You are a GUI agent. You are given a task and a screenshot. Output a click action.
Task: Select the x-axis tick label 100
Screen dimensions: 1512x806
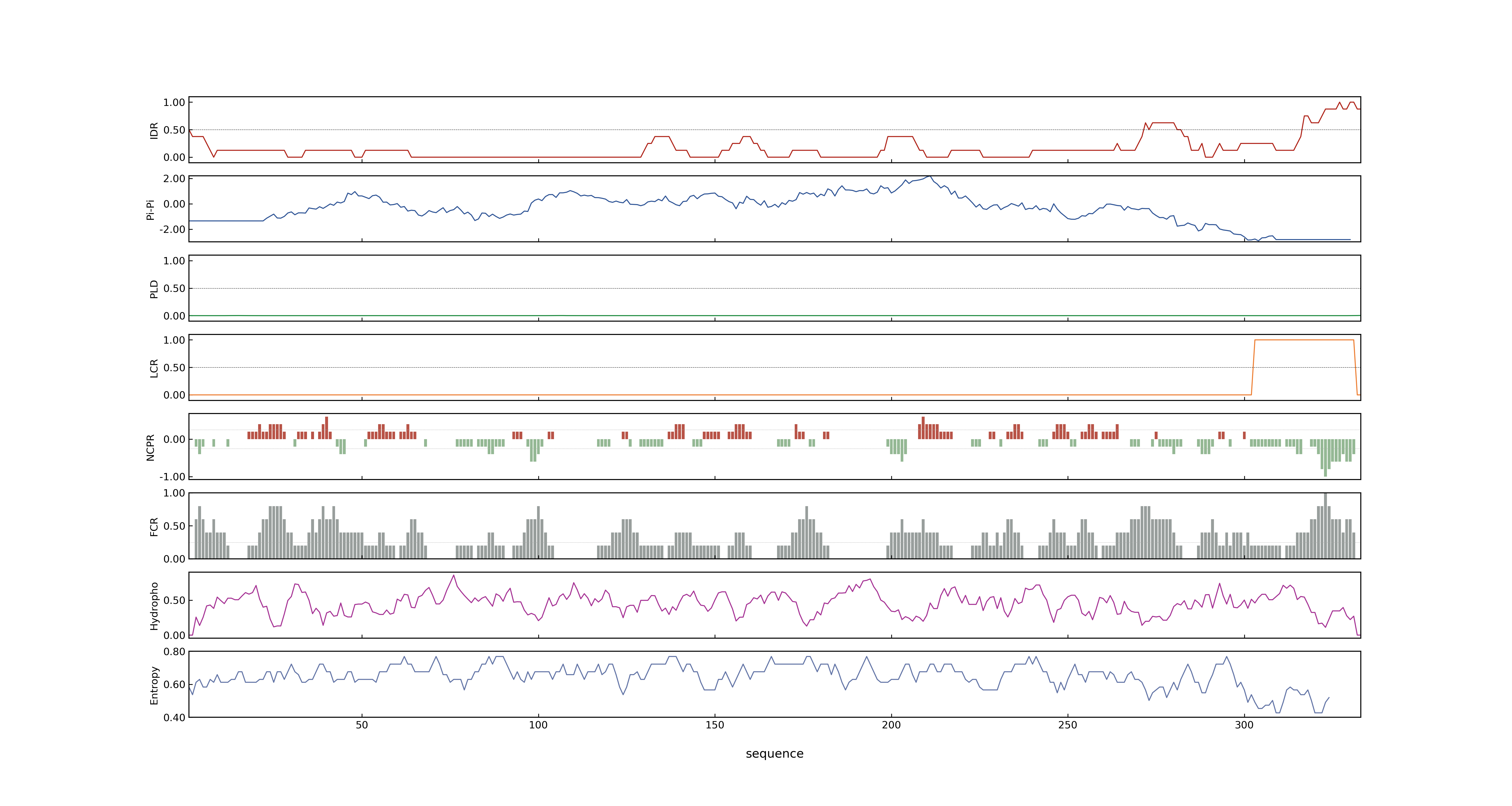[538, 725]
